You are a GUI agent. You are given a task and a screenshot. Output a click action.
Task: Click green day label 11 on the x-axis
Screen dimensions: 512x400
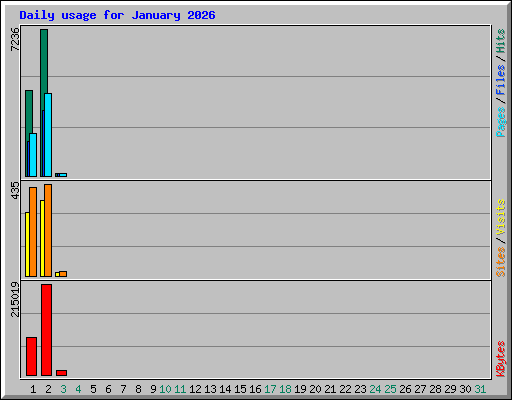[x=180, y=389]
